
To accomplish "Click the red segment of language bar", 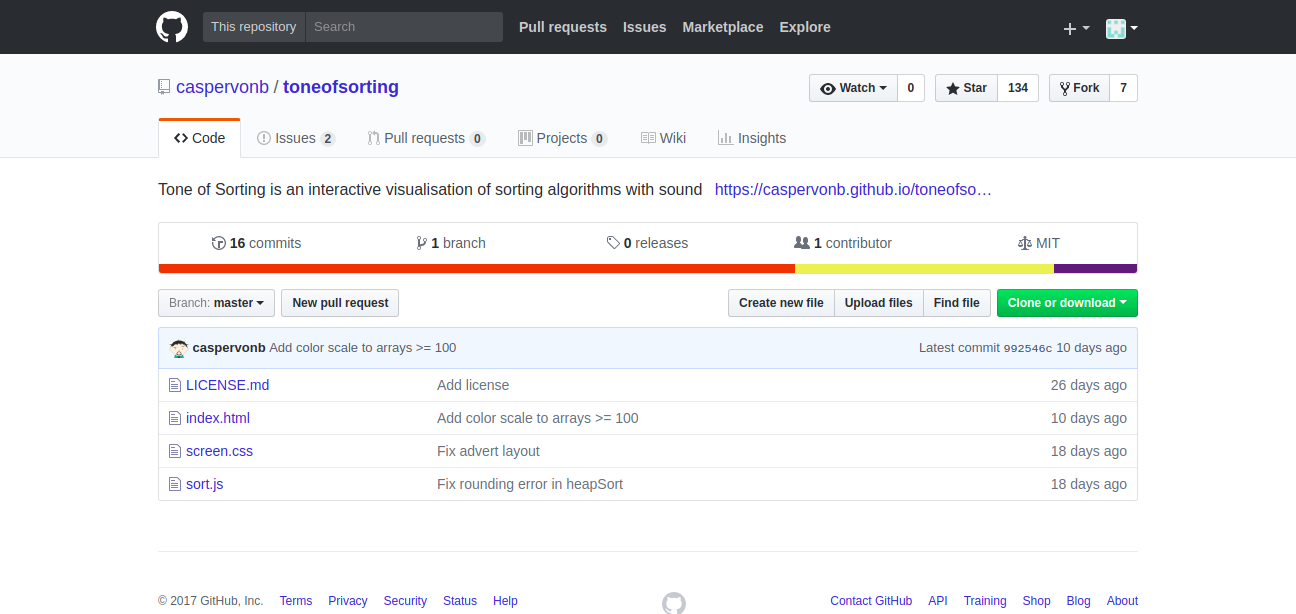I will coord(477,268).
